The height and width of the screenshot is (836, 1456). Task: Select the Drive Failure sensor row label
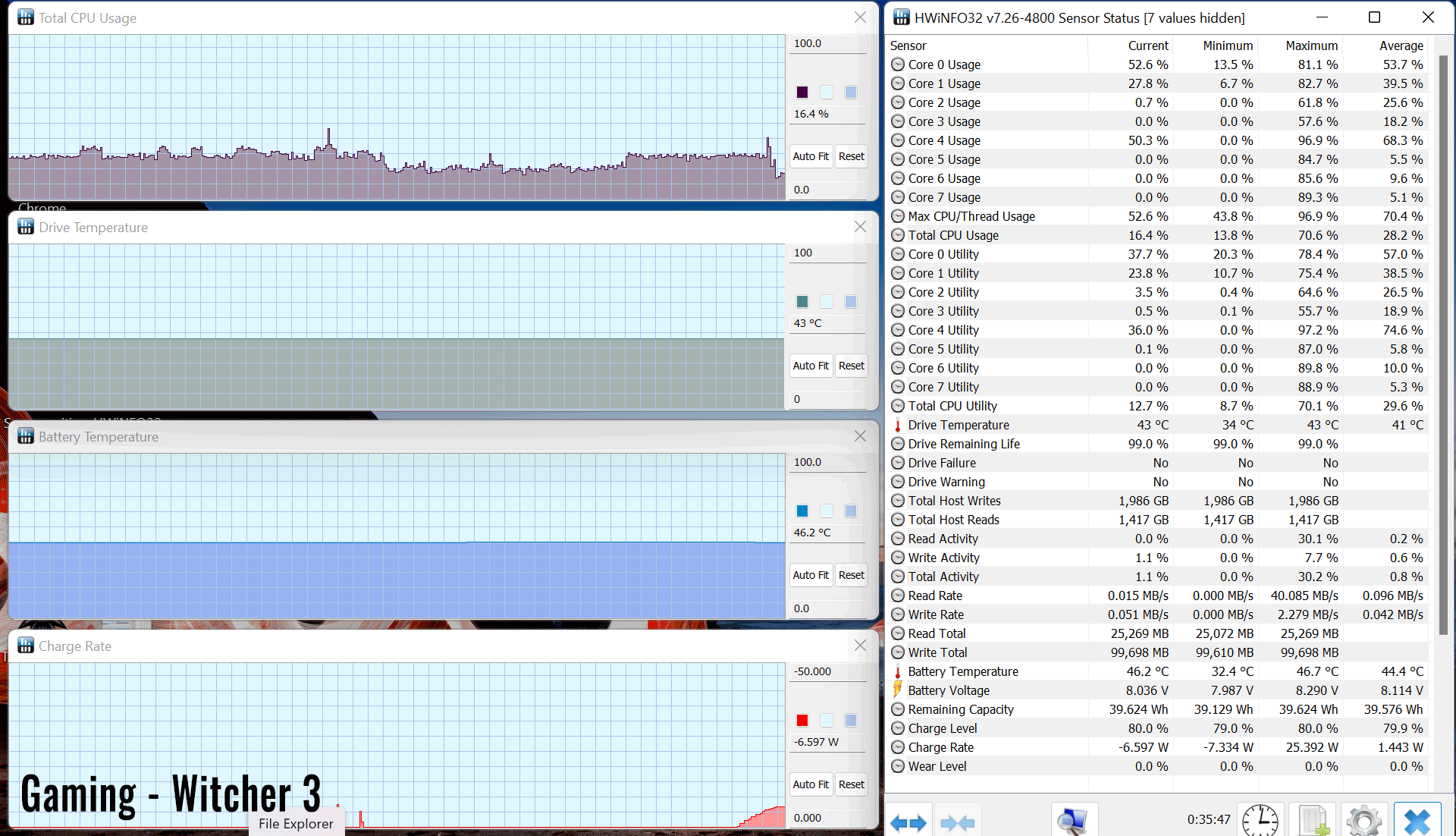click(x=942, y=463)
